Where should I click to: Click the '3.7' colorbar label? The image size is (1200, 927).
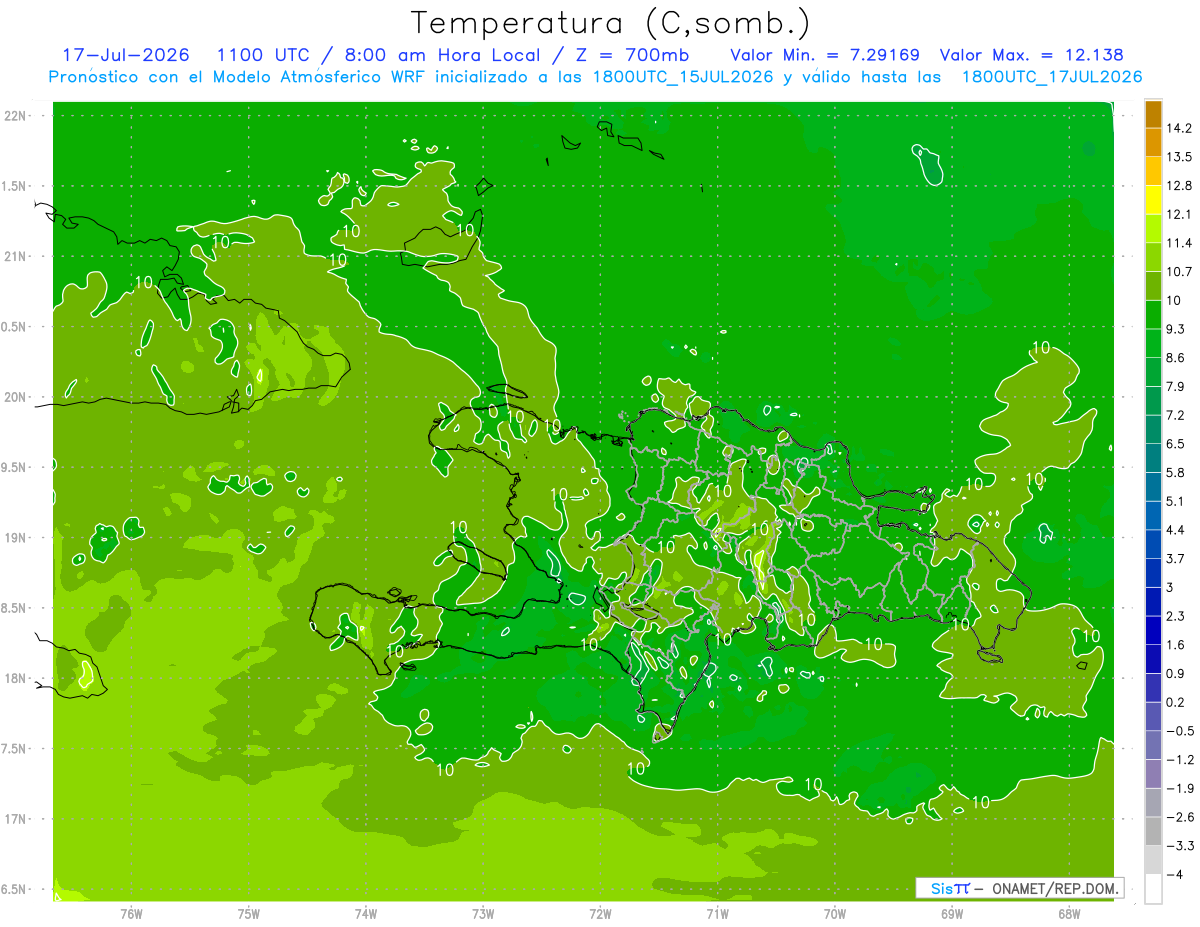click(1177, 559)
